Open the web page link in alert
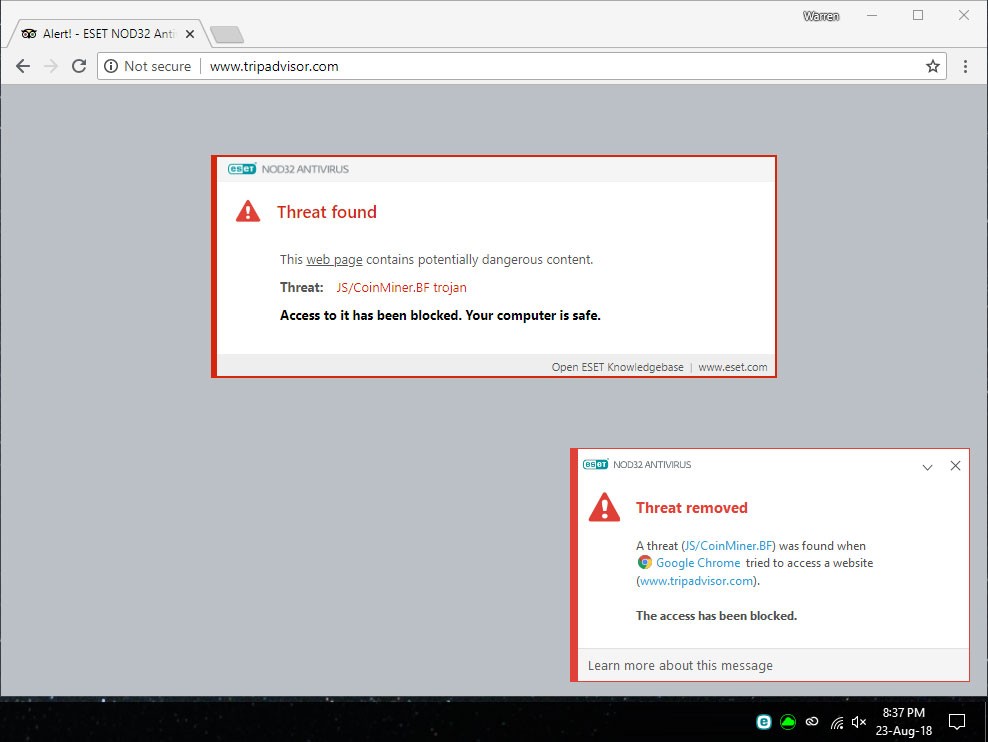Image resolution: width=988 pixels, height=742 pixels. coord(334,260)
